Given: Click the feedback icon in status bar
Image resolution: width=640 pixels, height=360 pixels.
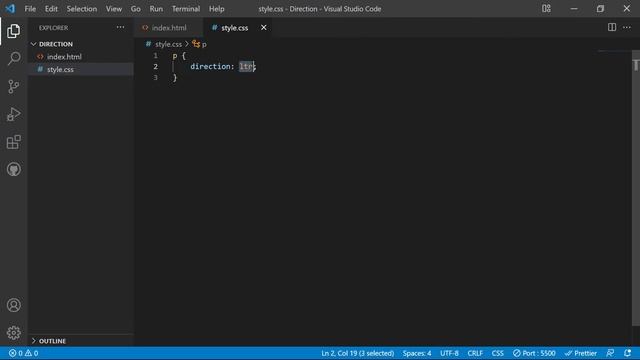Looking at the screenshot, I should click(x=610, y=353).
